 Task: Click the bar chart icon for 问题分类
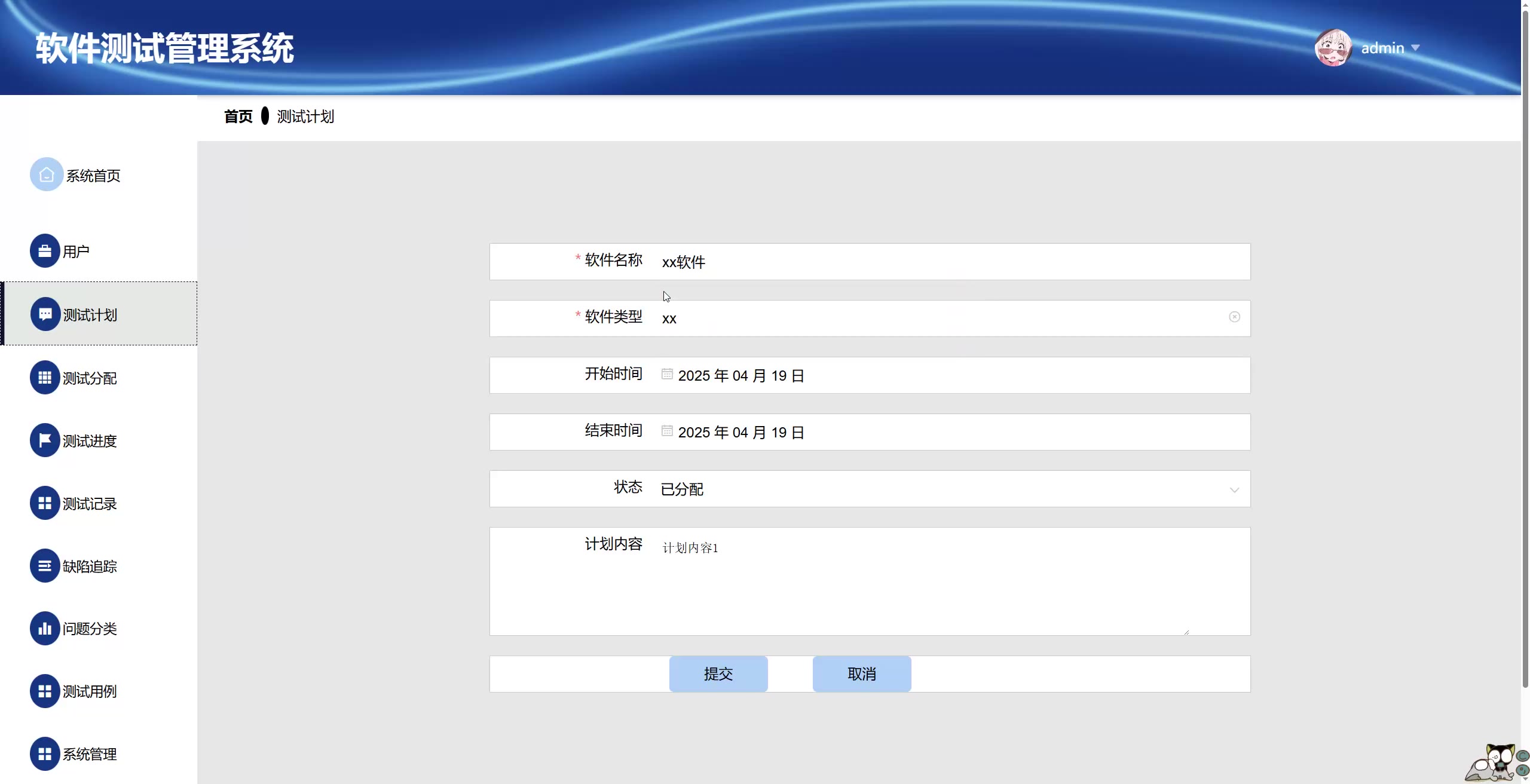click(x=45, y=629)
